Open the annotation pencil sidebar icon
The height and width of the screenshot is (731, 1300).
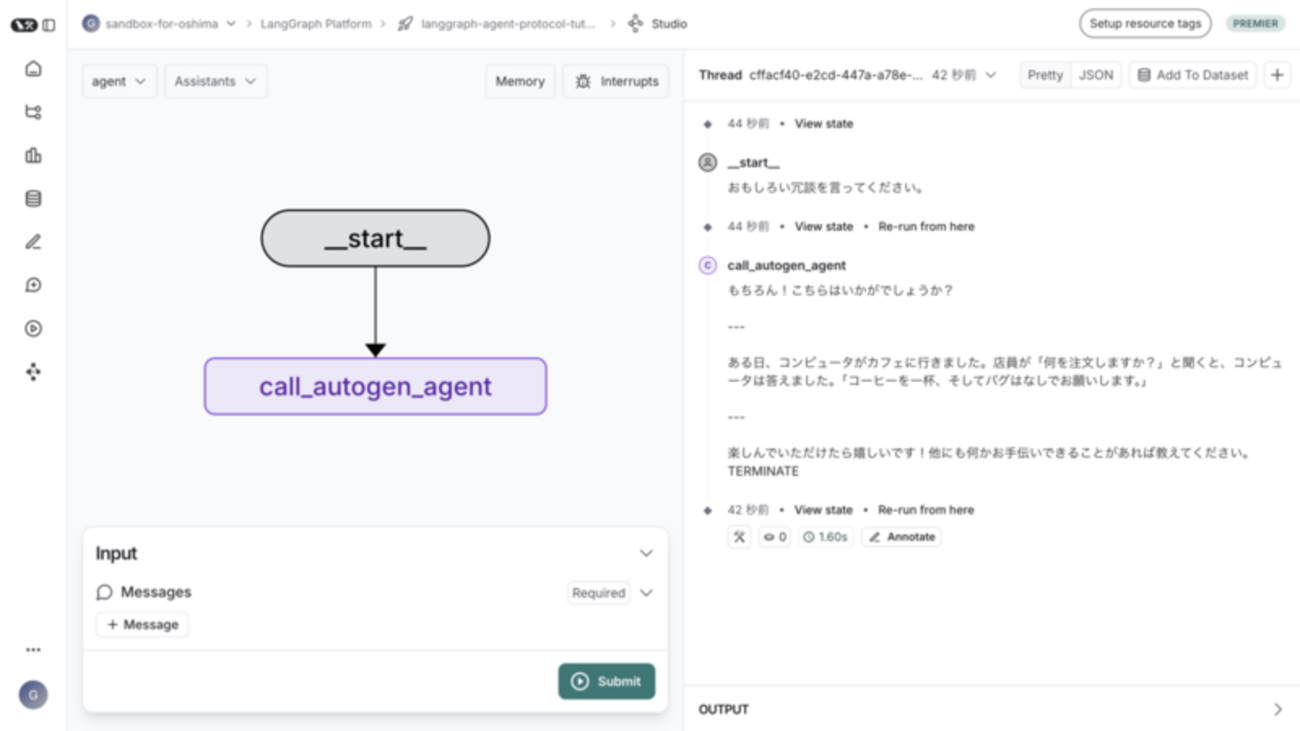click(x=33, y=242)
